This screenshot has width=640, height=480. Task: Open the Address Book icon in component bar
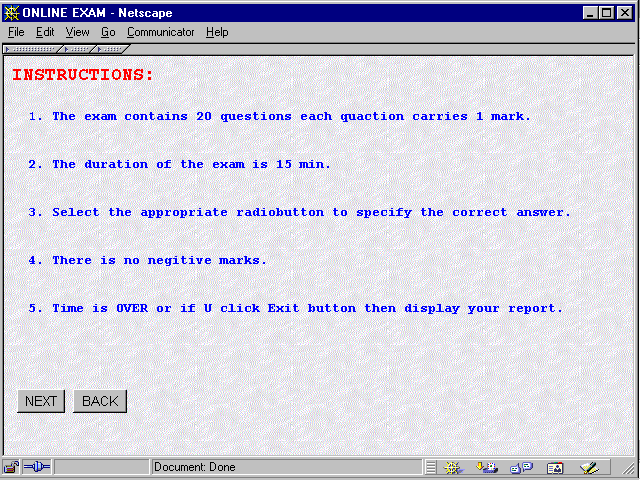(x=555, y=468)
